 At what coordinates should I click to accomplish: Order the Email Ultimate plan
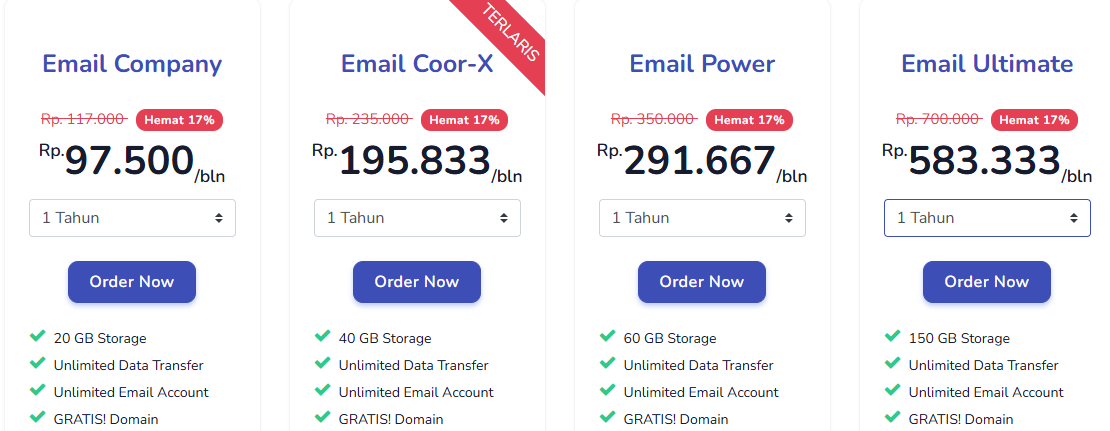click(x=987, y=282)
